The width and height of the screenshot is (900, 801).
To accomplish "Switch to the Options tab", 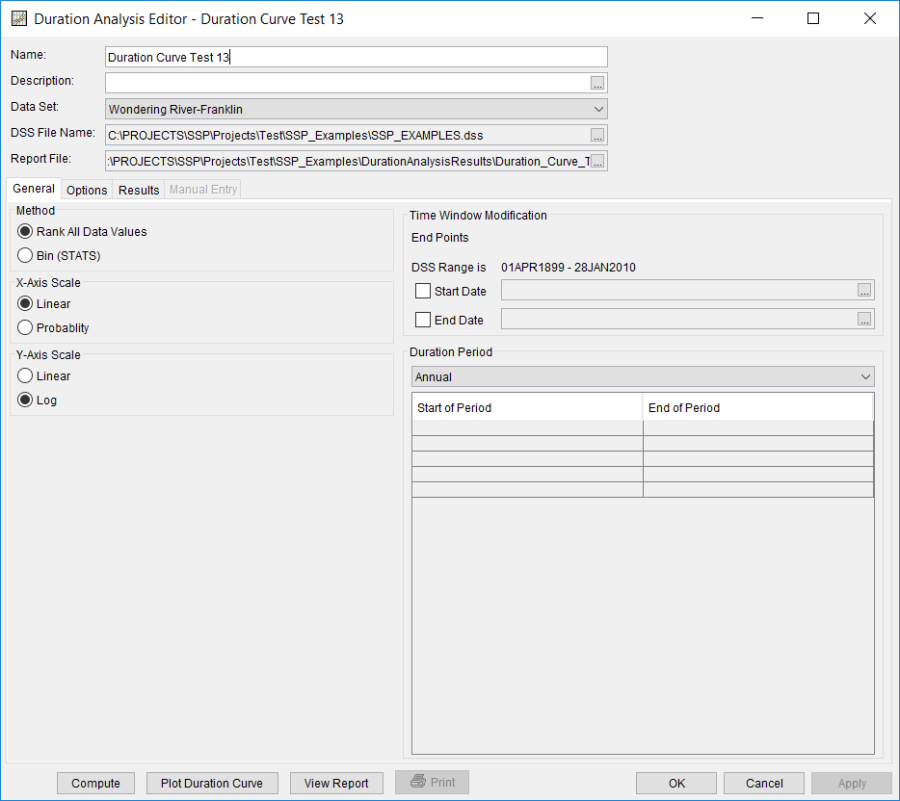I will (87, 190).
